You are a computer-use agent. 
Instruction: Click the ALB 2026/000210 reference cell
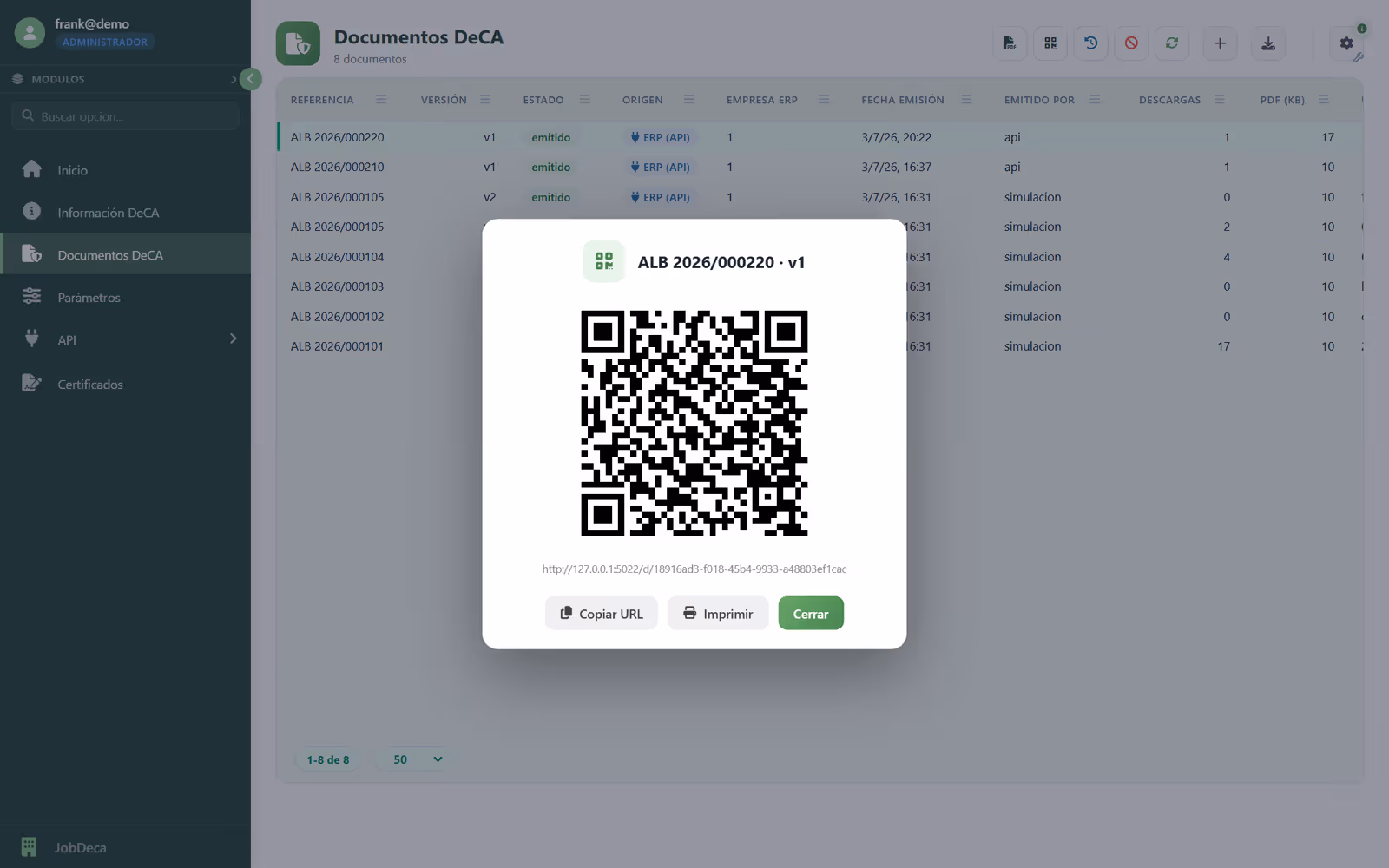[337, 167]
